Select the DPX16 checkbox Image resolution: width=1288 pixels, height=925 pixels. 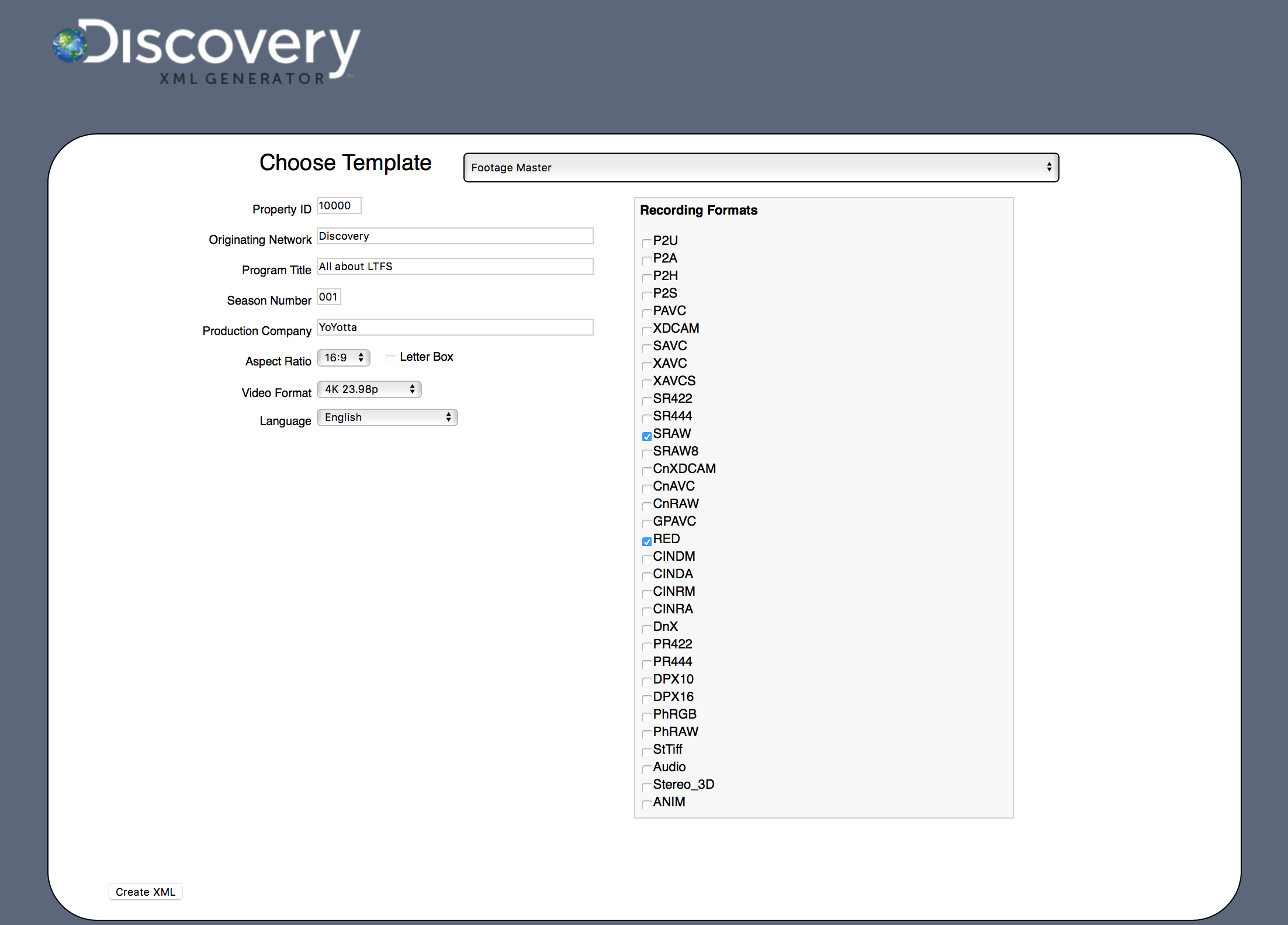[x=647, y=699]
